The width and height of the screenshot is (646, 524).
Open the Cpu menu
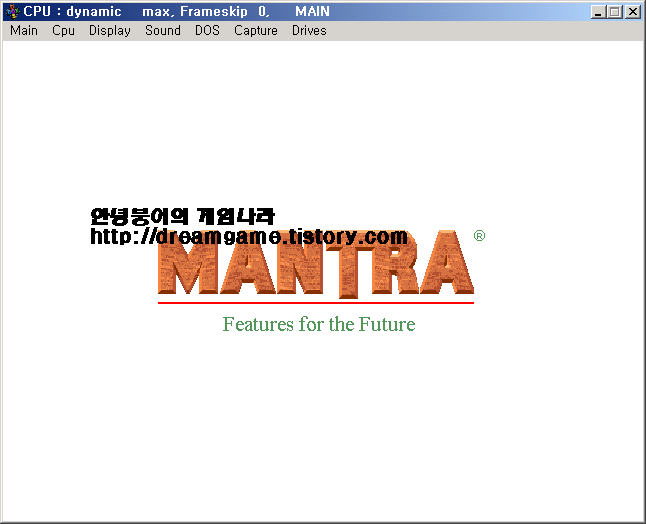[x=63, y=30]
